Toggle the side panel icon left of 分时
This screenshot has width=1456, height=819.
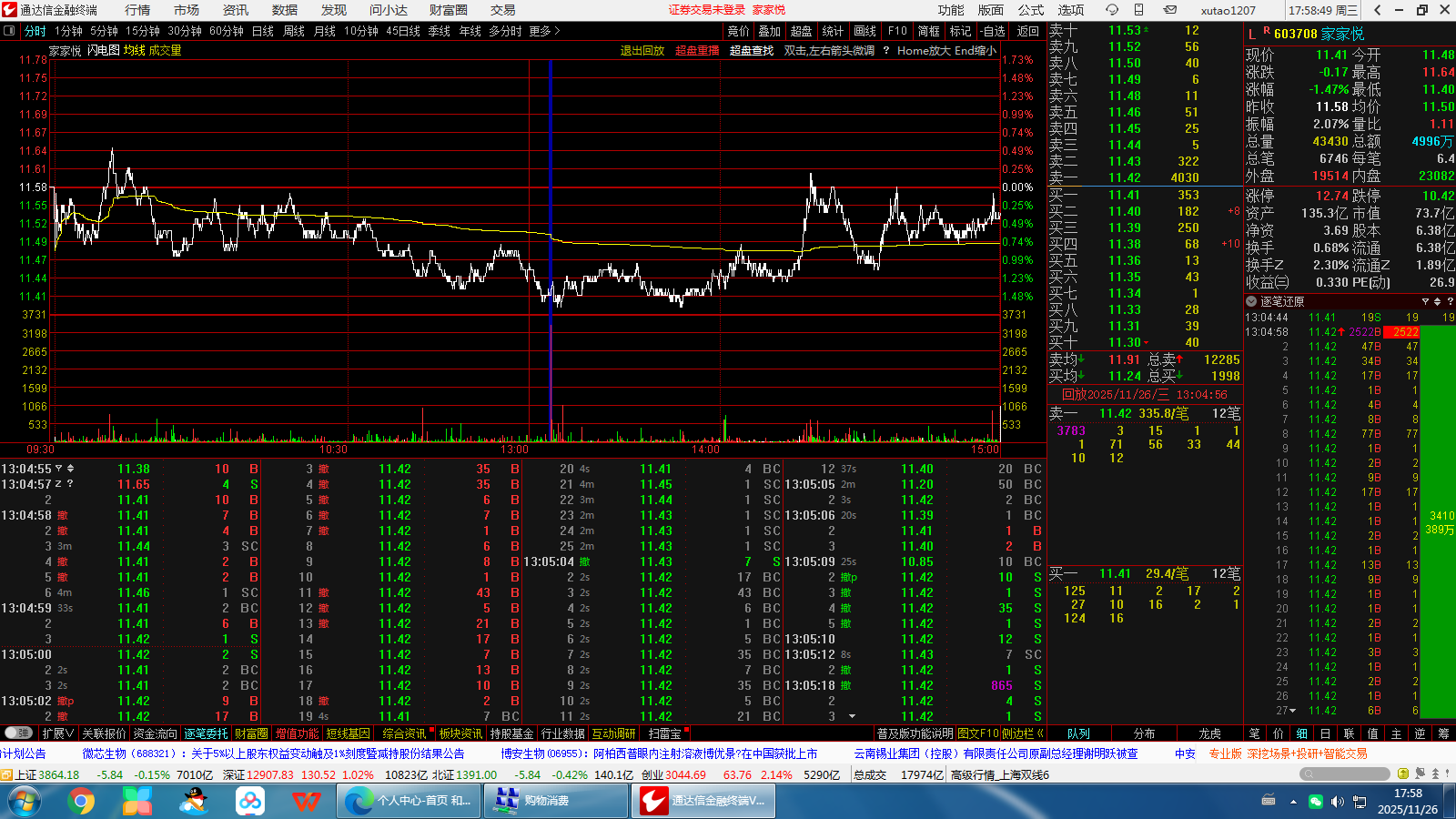click(9, 31)
